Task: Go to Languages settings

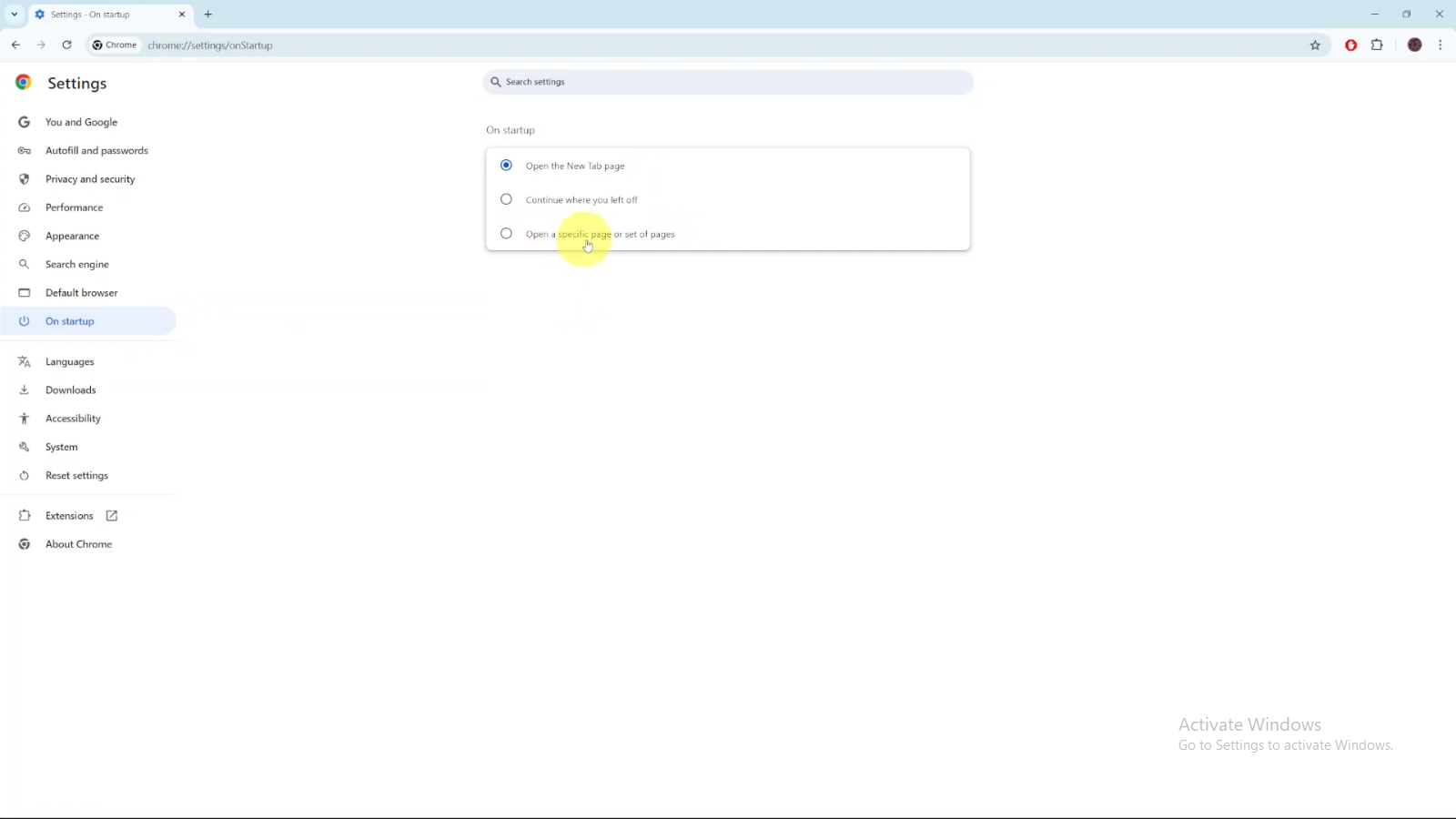Action: 88,362
